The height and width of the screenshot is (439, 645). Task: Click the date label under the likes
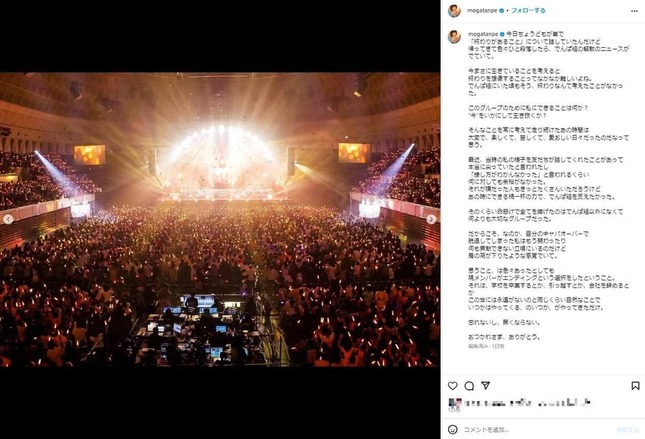click(x=454, y=410)
